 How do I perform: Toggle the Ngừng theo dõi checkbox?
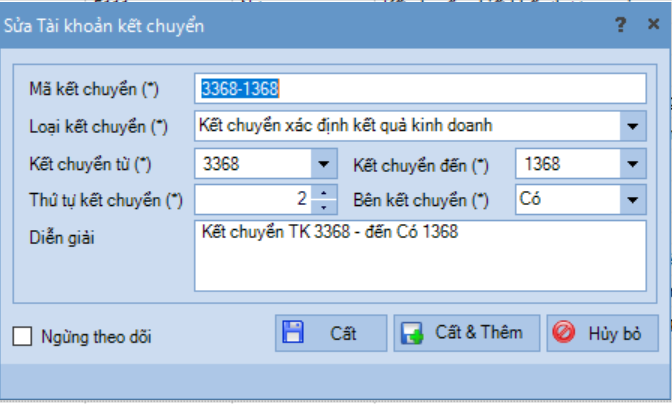coord(22,336)
